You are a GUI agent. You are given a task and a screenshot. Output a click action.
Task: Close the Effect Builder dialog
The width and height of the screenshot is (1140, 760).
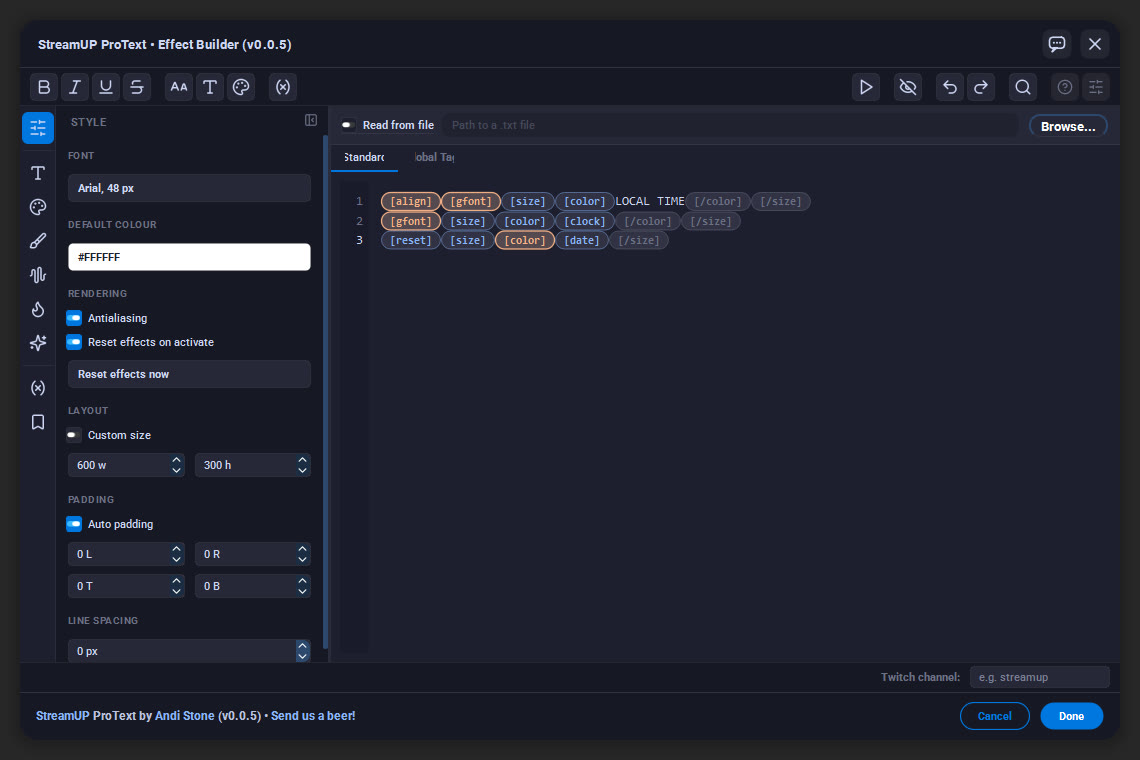coord(1095,44)
